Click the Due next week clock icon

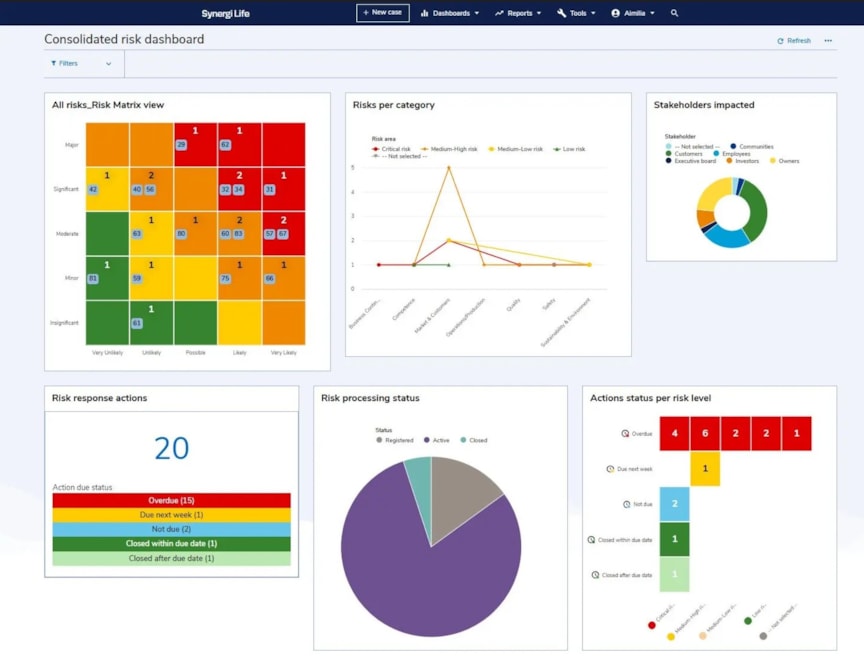(x=610, y=468)
